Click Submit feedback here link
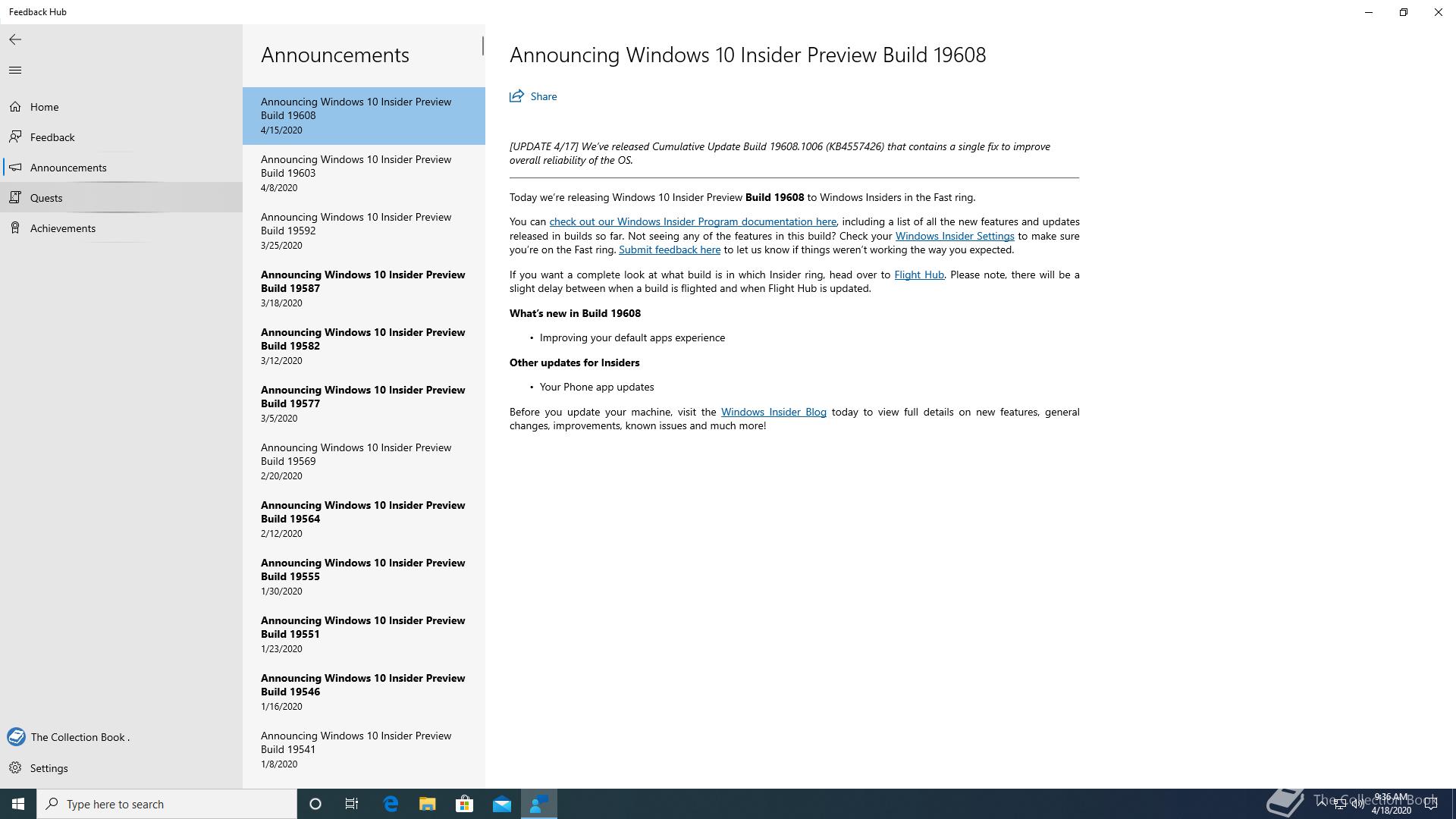The width and height of the screenshot is (1456, 819). click(670, 249)
